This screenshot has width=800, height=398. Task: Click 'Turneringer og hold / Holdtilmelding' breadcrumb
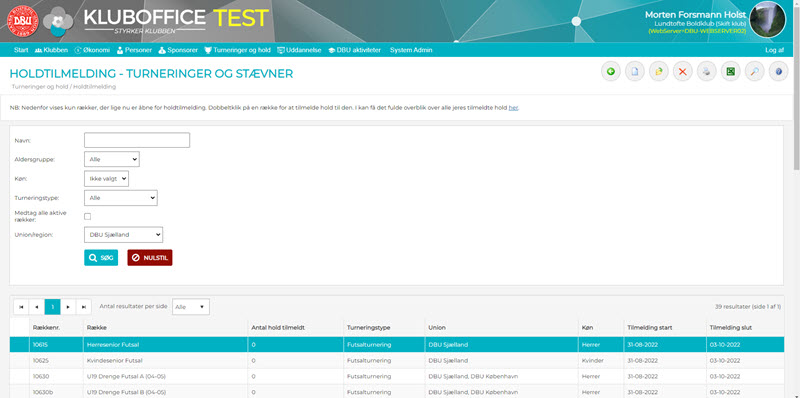pyautogui.click(x=64, y=87)
